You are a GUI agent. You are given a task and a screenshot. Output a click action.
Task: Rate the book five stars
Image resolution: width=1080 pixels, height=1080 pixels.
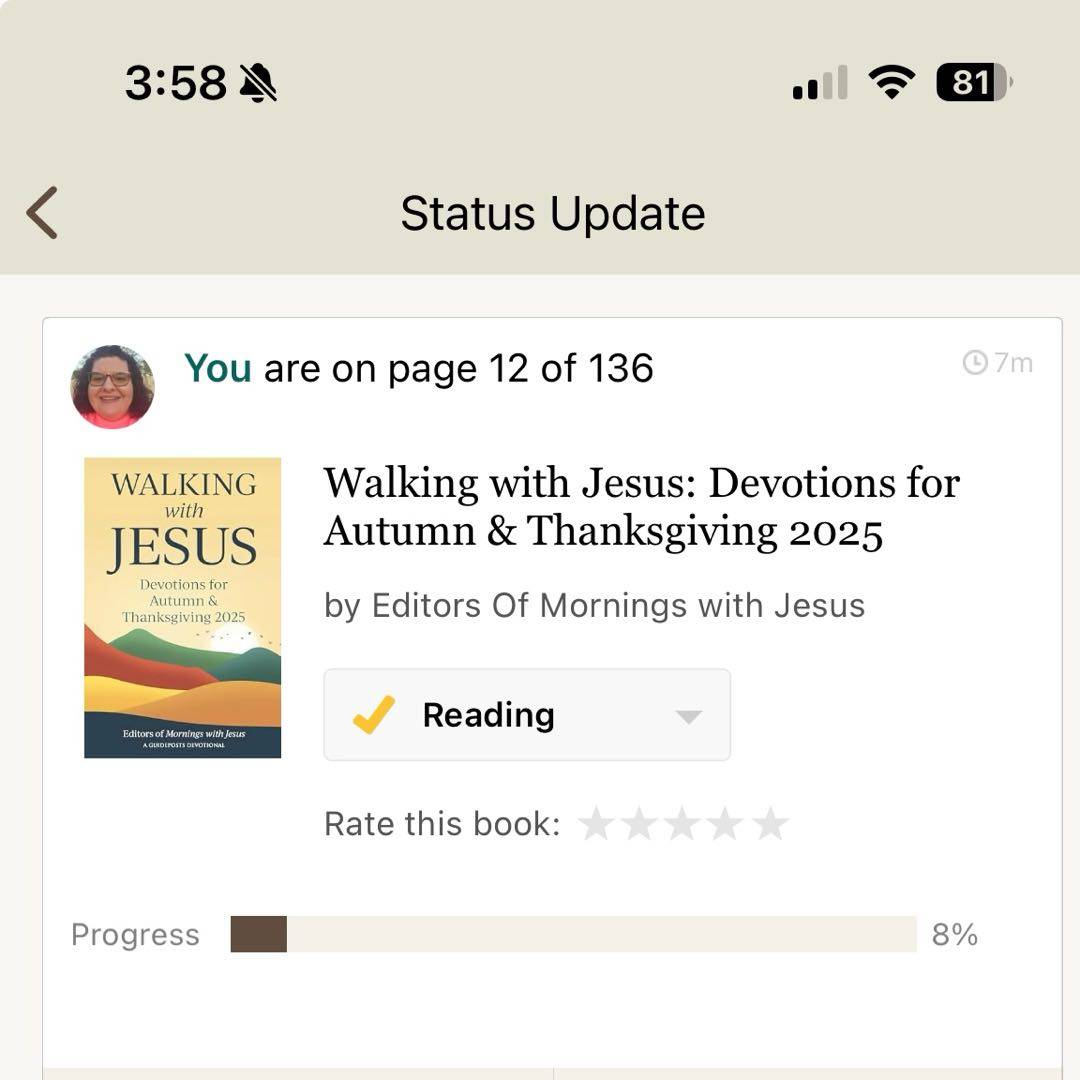coord(770,824)
